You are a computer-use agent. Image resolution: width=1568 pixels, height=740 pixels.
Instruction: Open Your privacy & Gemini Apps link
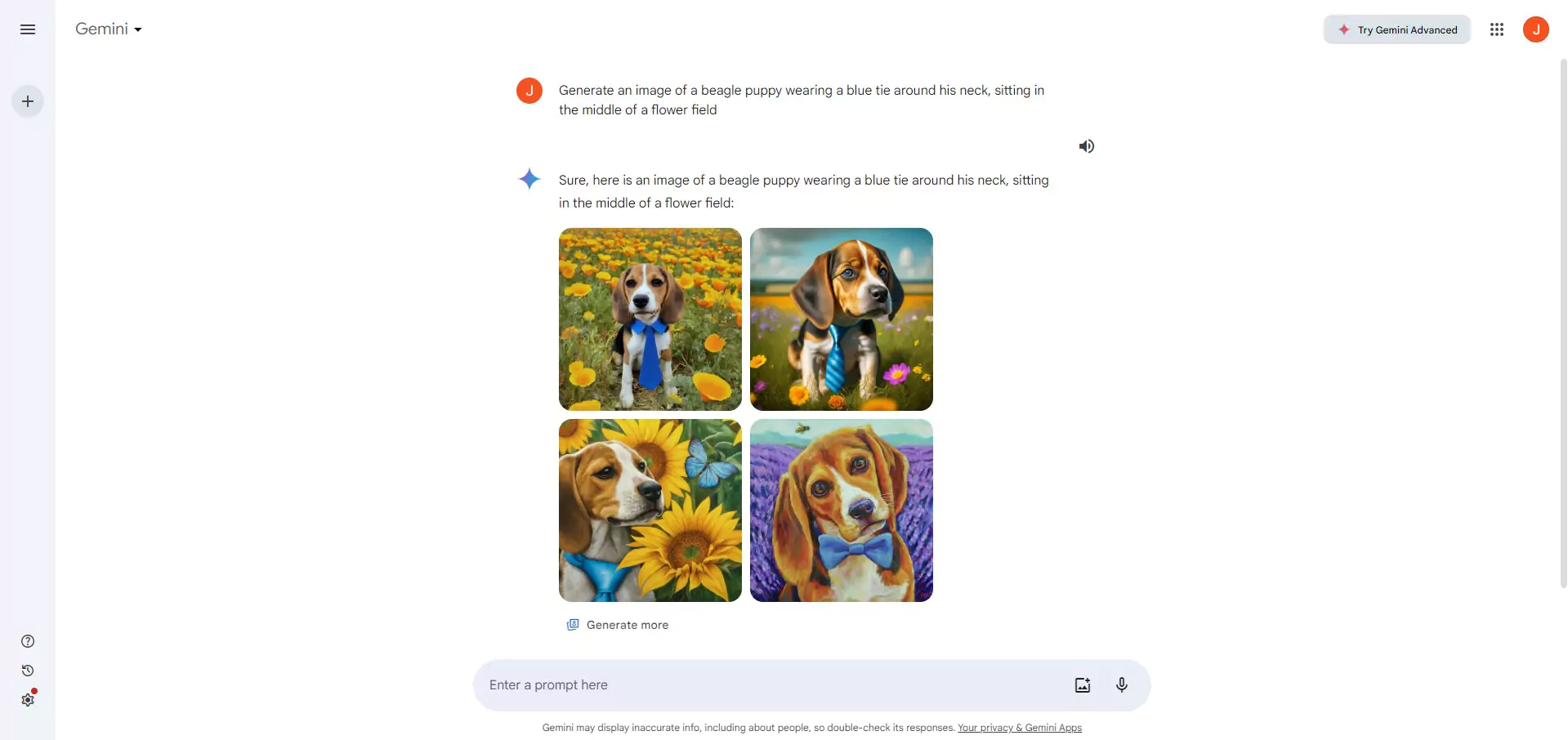[x=1020, y=728]
